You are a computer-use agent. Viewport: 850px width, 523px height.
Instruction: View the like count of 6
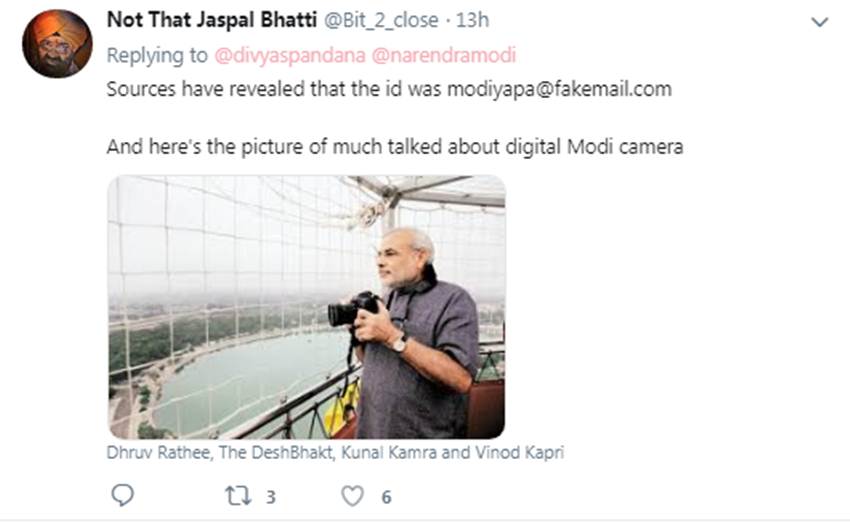click(385, 496)
